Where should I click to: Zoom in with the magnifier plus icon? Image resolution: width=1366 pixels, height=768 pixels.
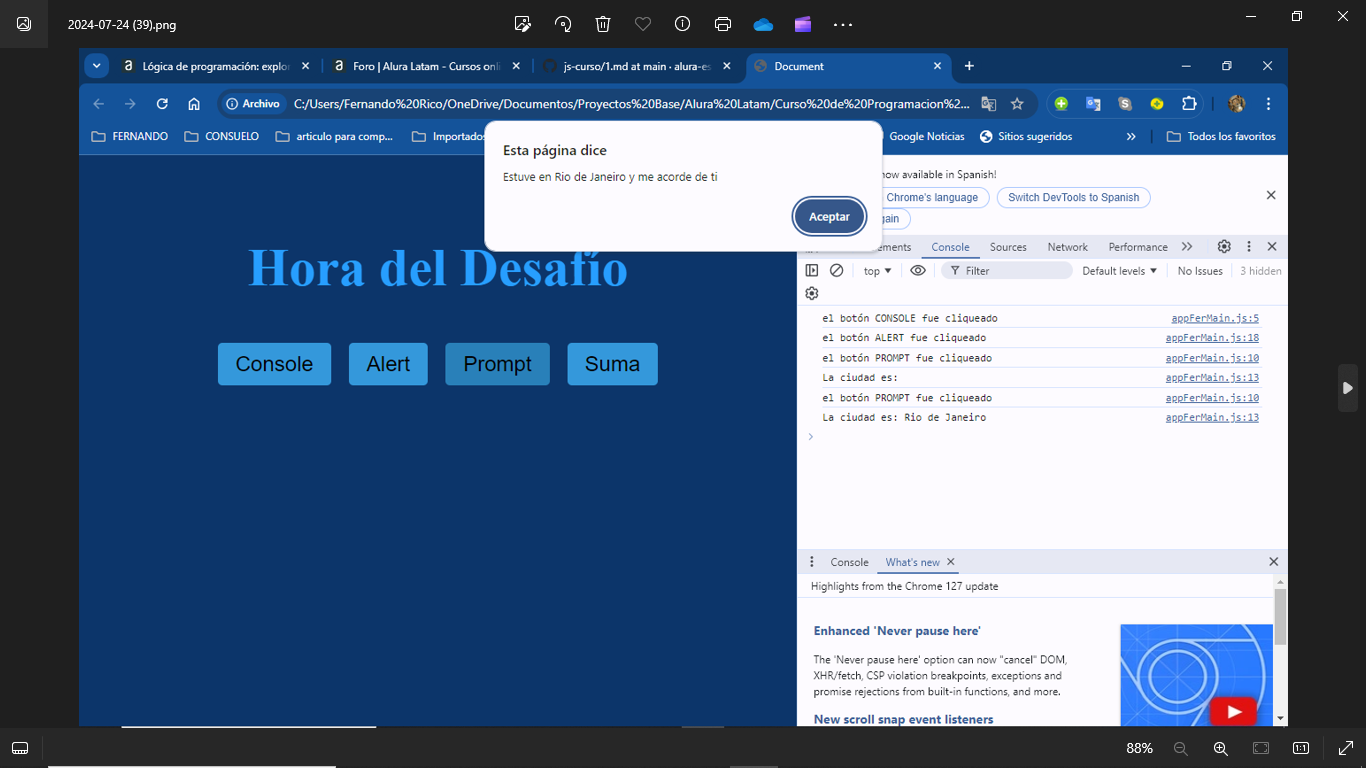click(1221, 748)
